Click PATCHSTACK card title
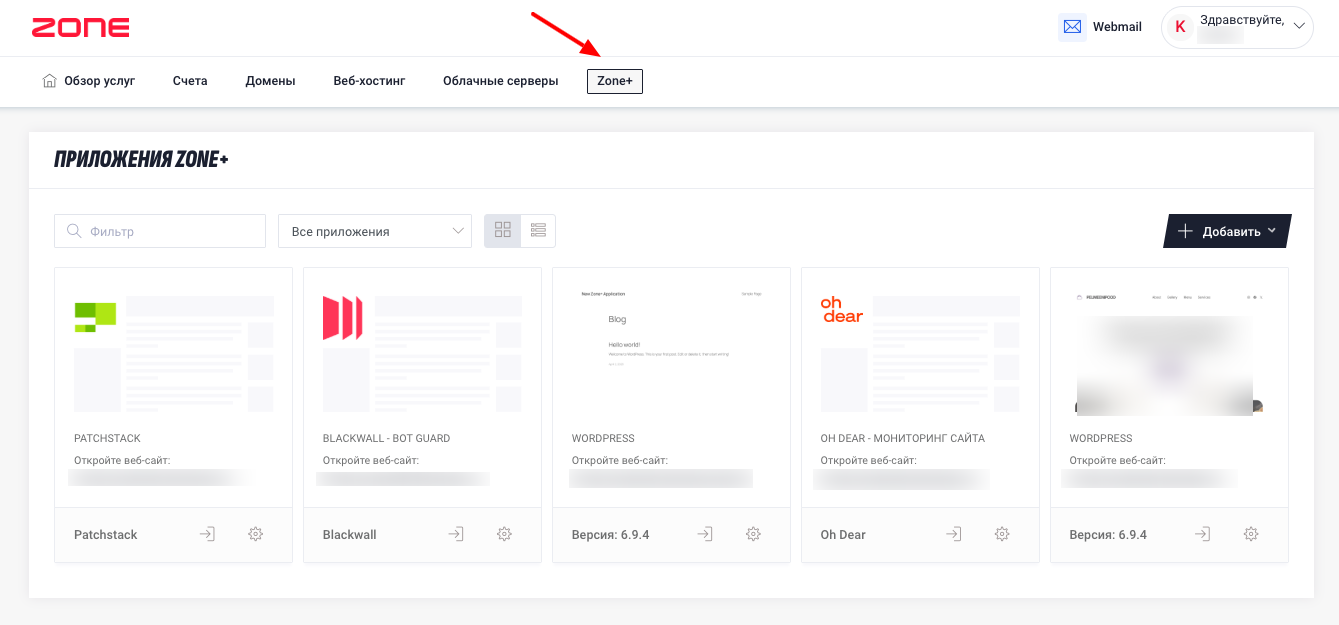This screenshot has height=625, width=1339. [x=107, y=438]
